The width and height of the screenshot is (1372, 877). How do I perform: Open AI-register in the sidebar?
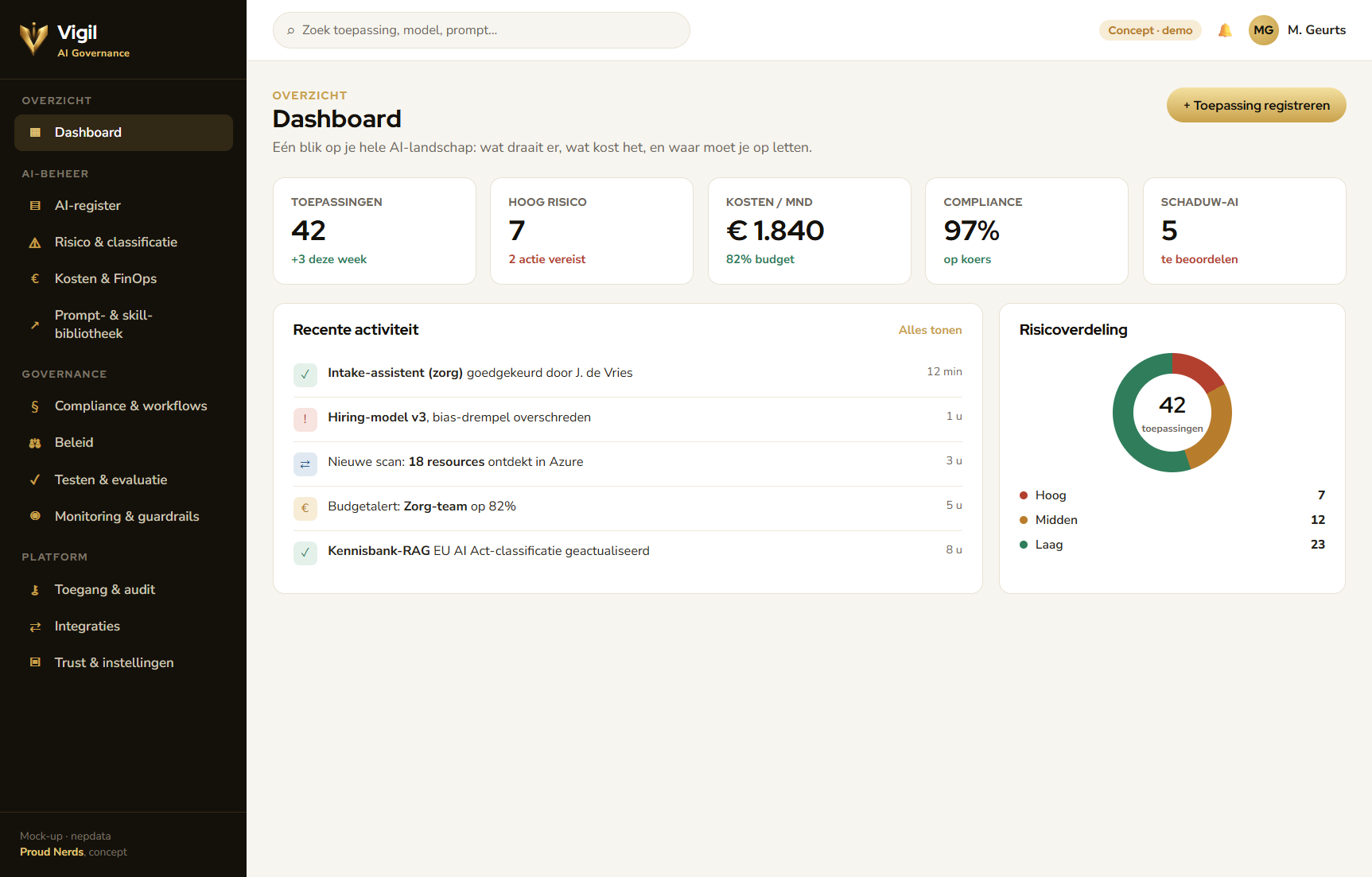point(123,206)
